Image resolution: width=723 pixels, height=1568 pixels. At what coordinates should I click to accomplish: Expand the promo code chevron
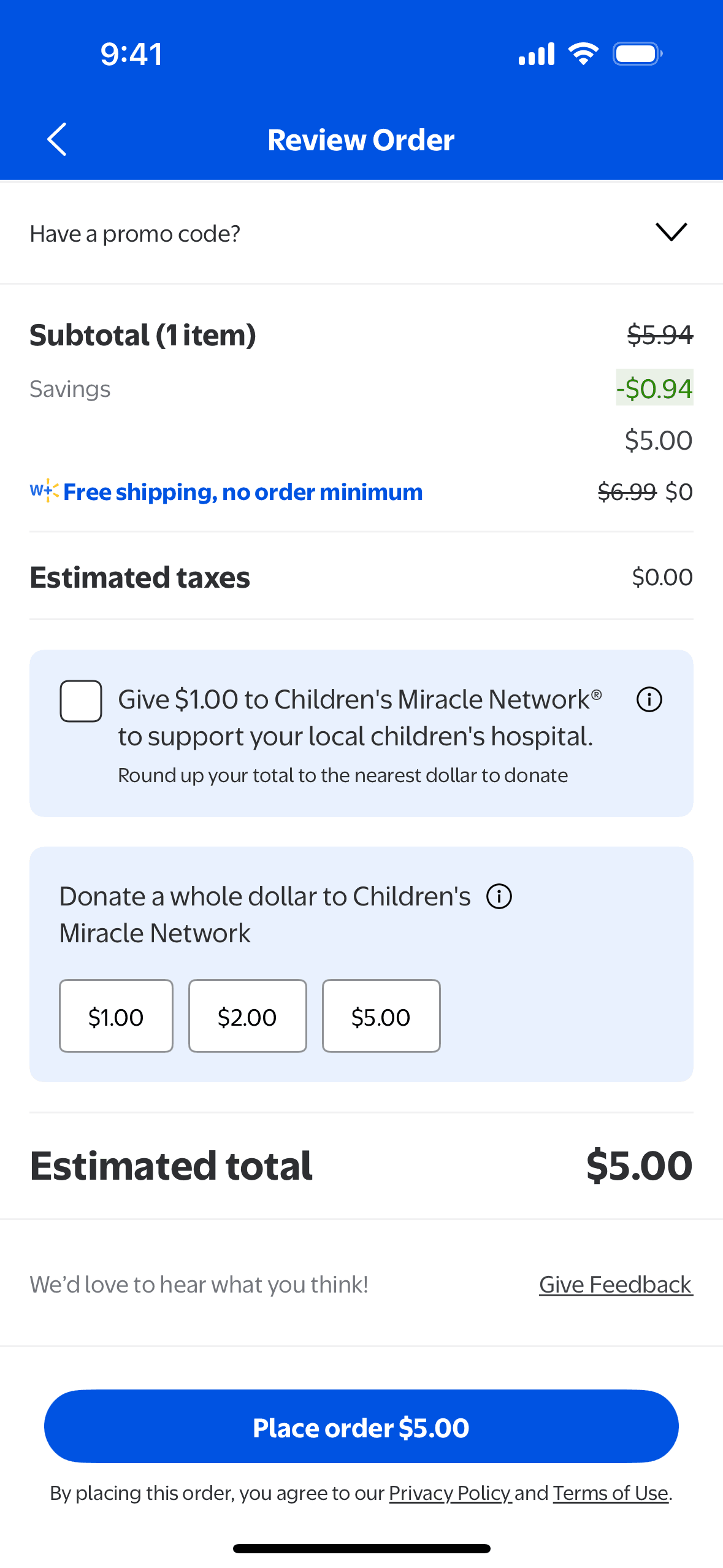[671, 232]
